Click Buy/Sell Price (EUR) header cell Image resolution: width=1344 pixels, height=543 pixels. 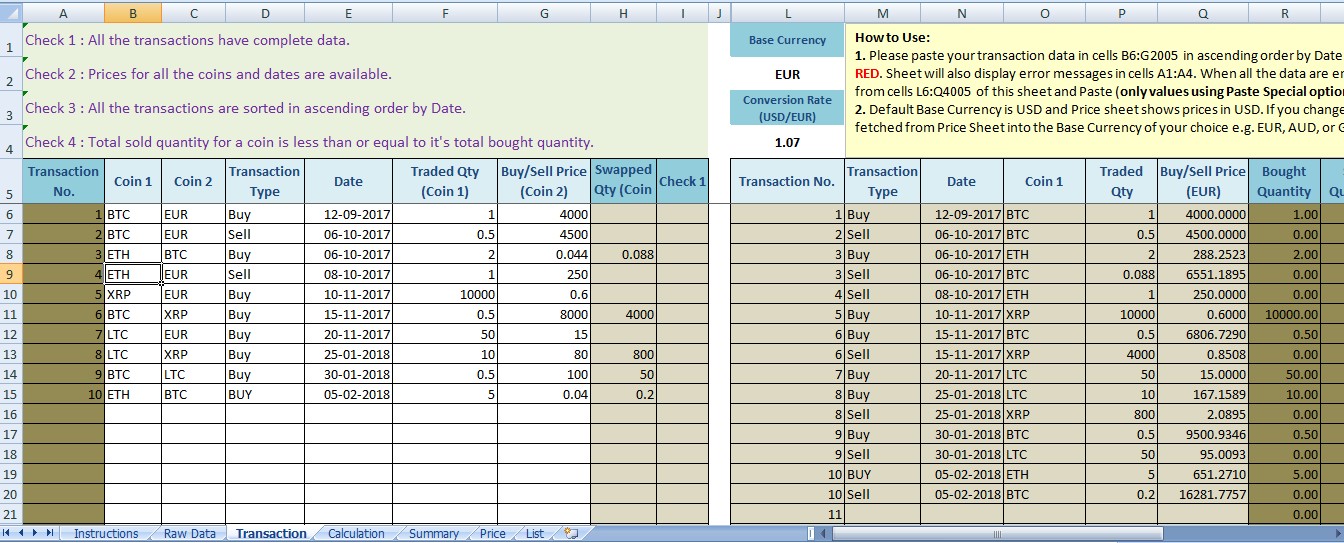pos(1202,181)
